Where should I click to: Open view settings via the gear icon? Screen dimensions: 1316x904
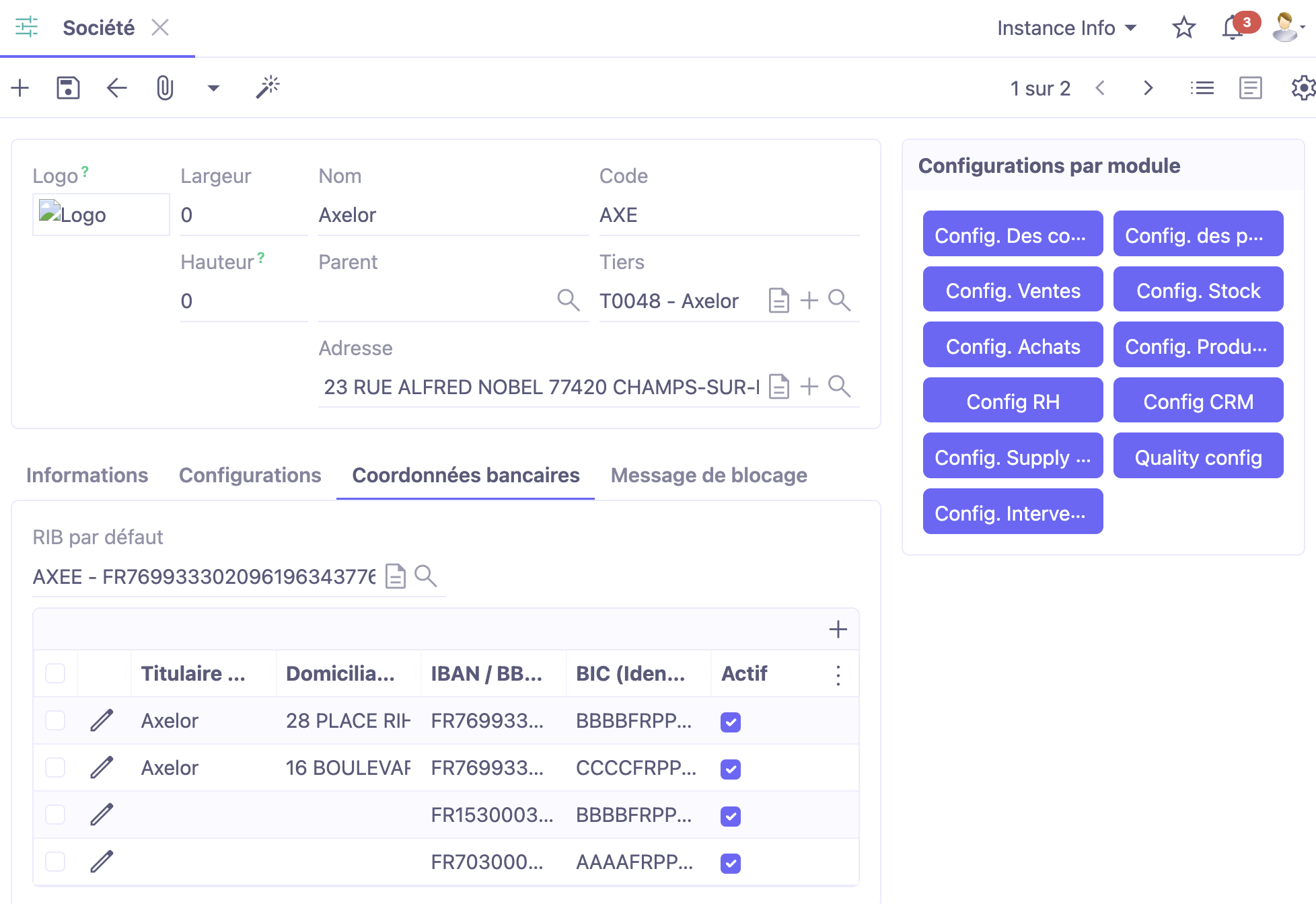click(1303, 87)
